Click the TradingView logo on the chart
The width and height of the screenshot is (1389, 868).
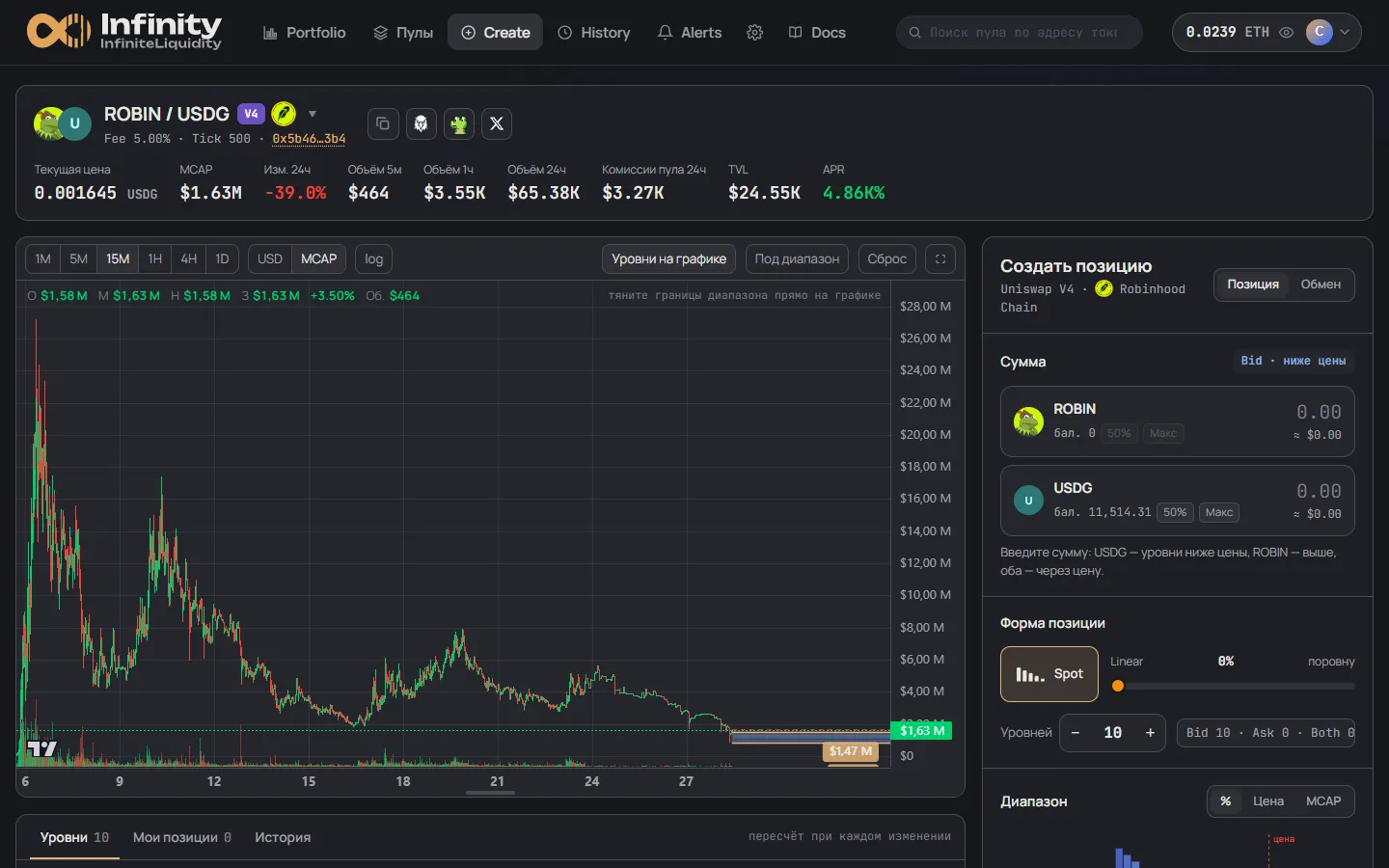[41, 748]
